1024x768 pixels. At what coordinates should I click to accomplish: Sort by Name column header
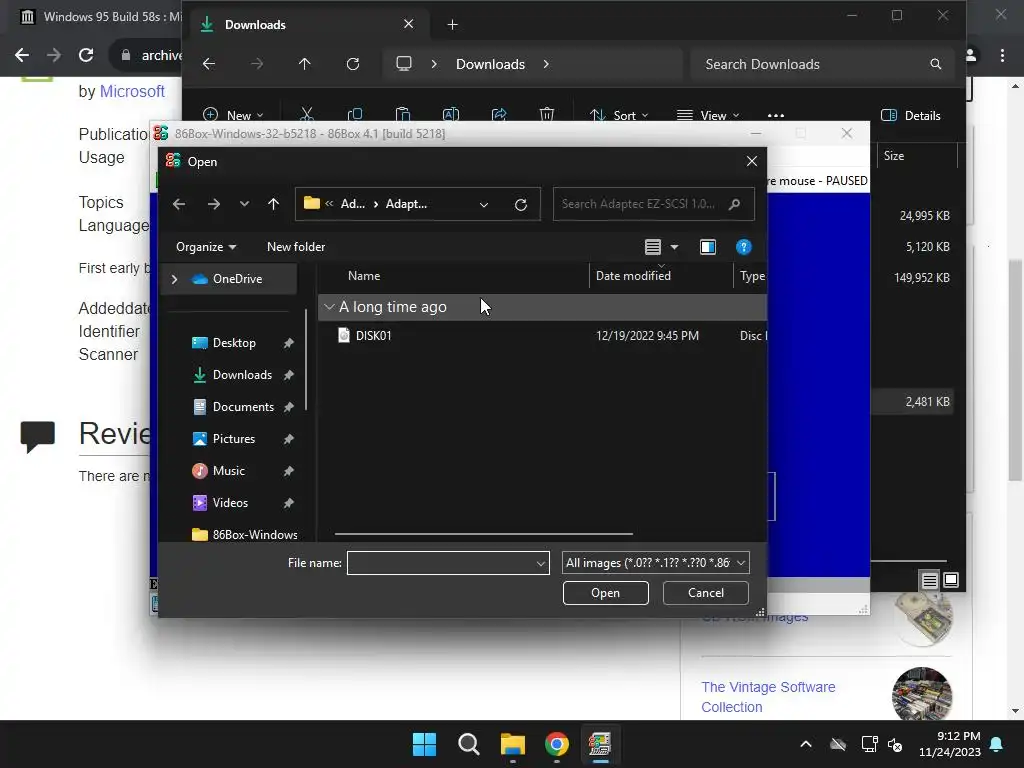[x=364, y=276]
